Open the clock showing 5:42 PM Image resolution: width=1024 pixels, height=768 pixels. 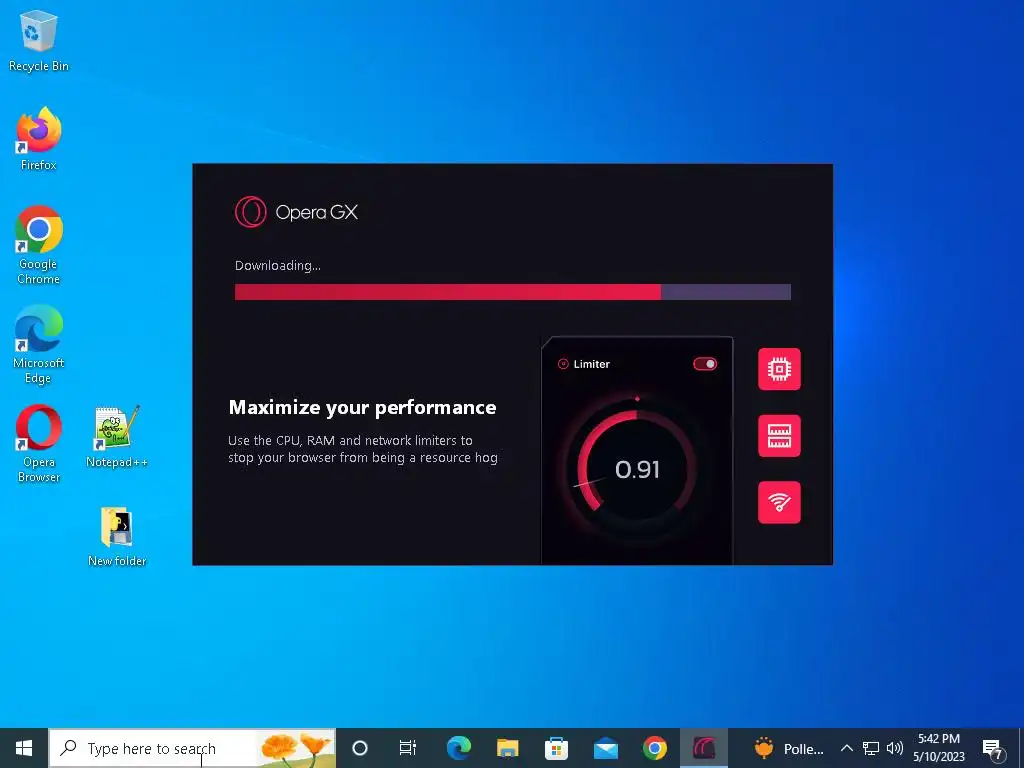(939, 748)
